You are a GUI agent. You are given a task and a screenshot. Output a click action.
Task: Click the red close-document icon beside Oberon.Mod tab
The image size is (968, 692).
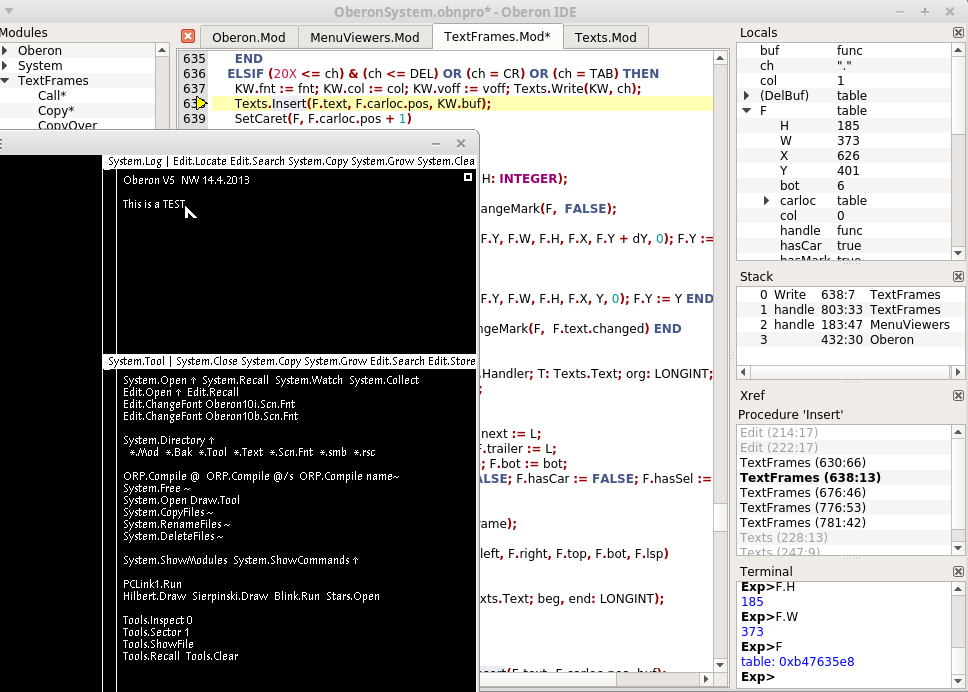click(x=188, y=36)
